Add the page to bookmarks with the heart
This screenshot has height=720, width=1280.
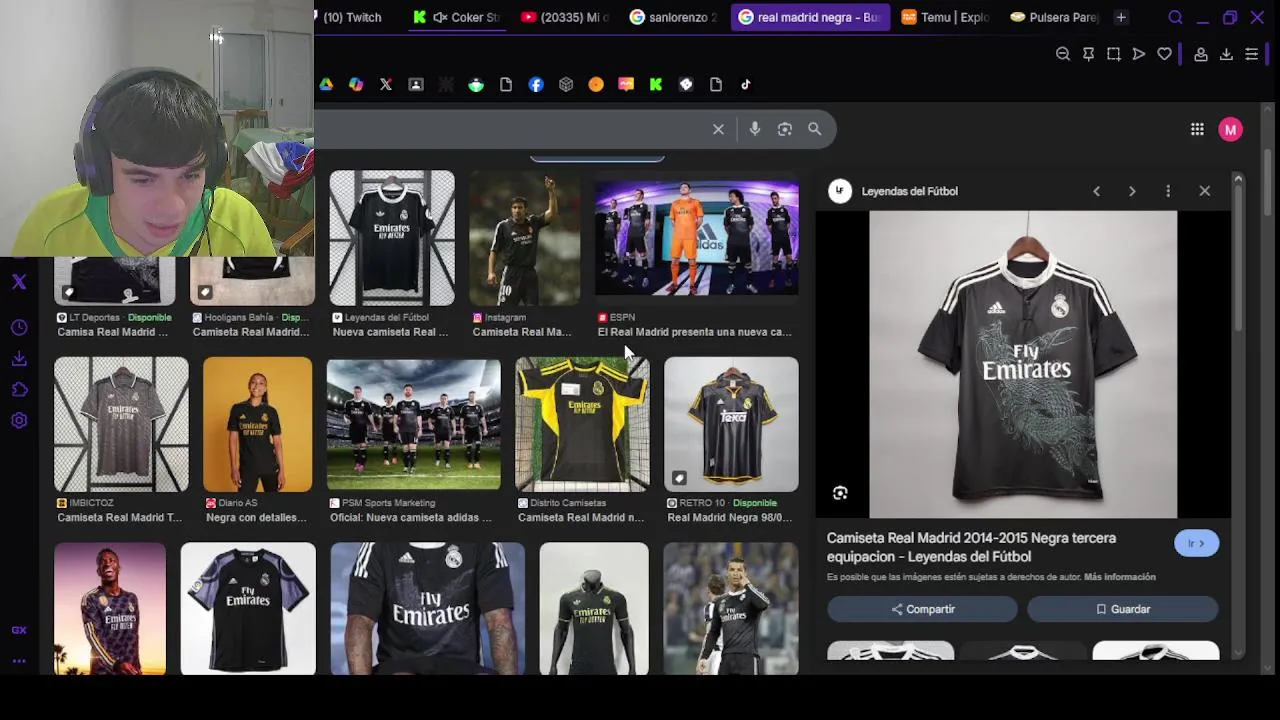pyautogui.click(x=1165, y=54)
